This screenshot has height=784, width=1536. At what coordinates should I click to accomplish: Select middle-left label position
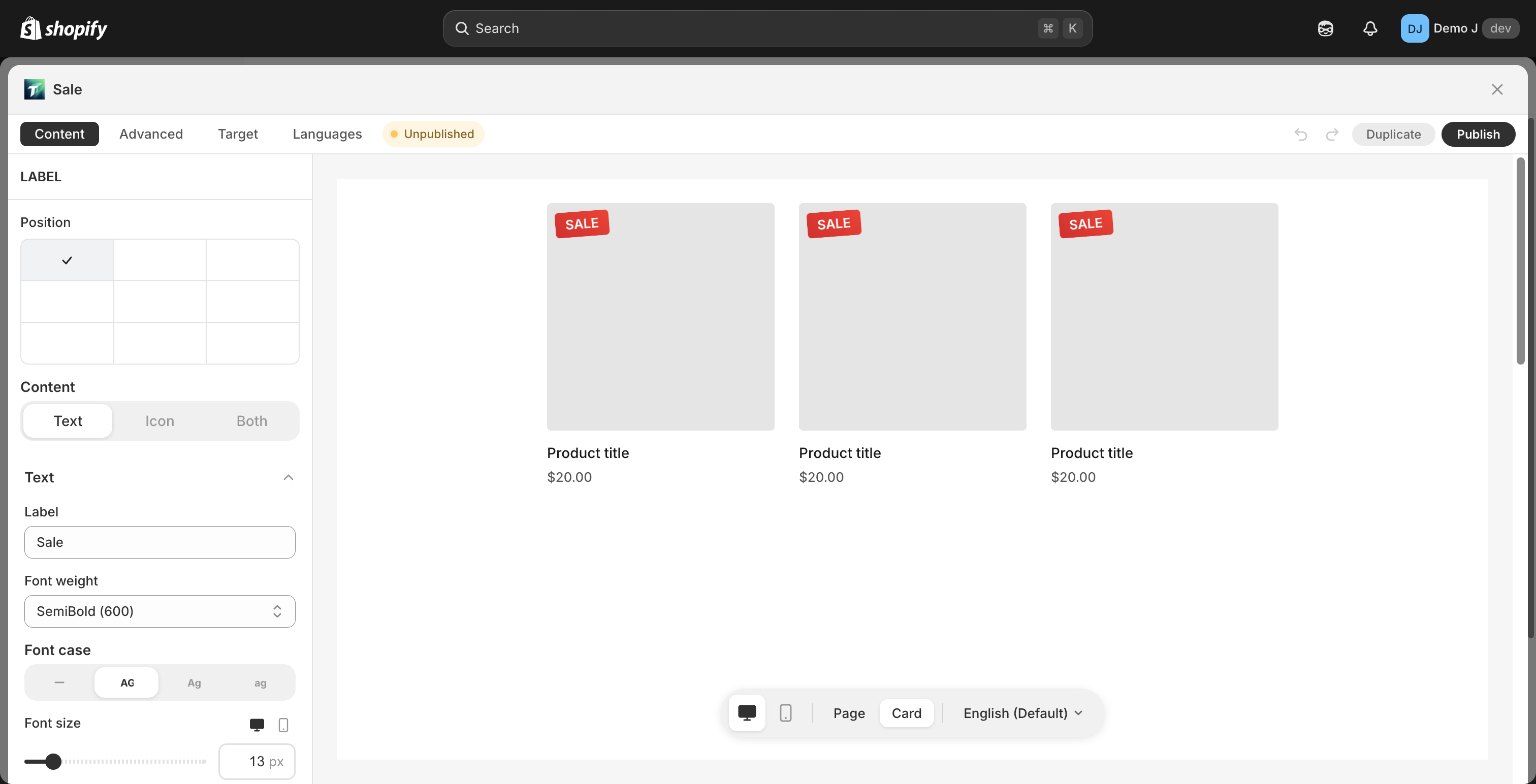[67, 302]
